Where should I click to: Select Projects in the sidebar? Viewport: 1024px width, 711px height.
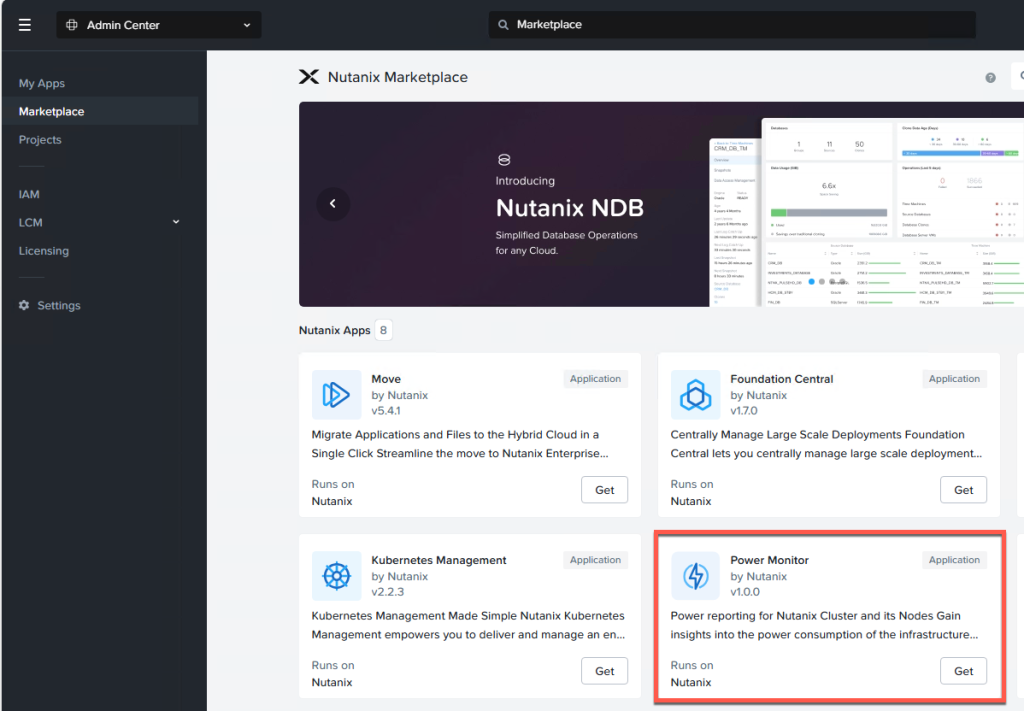pyautogui.click(x=40, y=140)
